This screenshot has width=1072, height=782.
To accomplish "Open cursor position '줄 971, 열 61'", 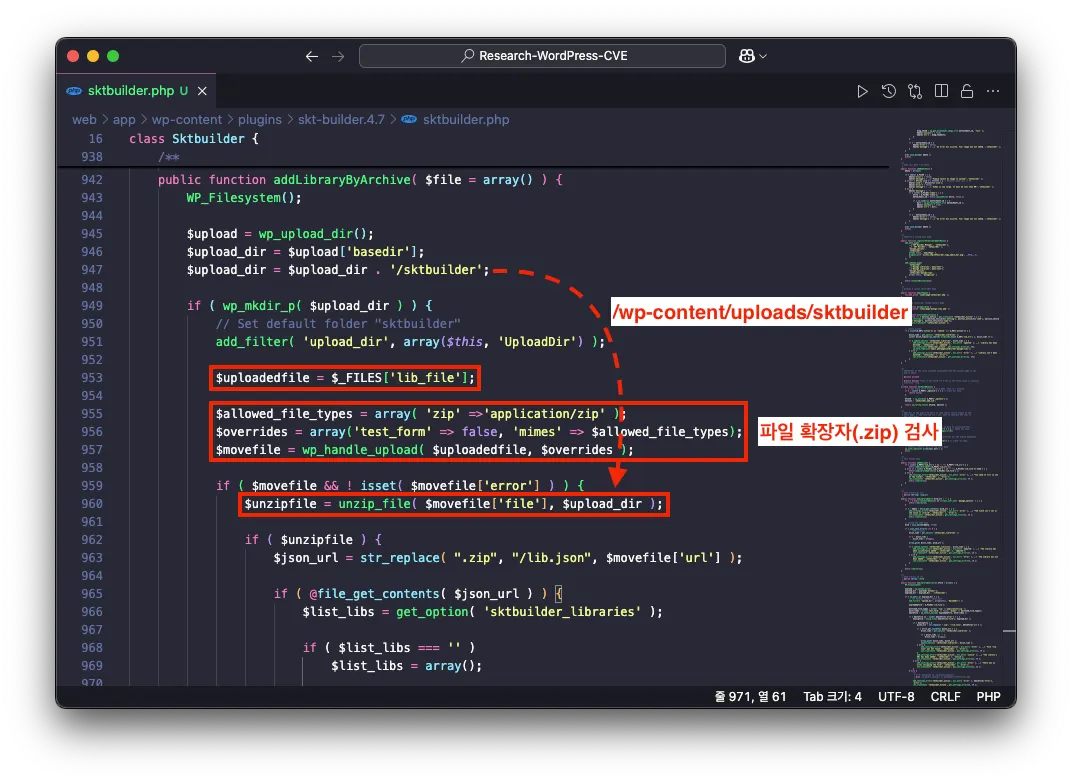I will tap(750, 697).
